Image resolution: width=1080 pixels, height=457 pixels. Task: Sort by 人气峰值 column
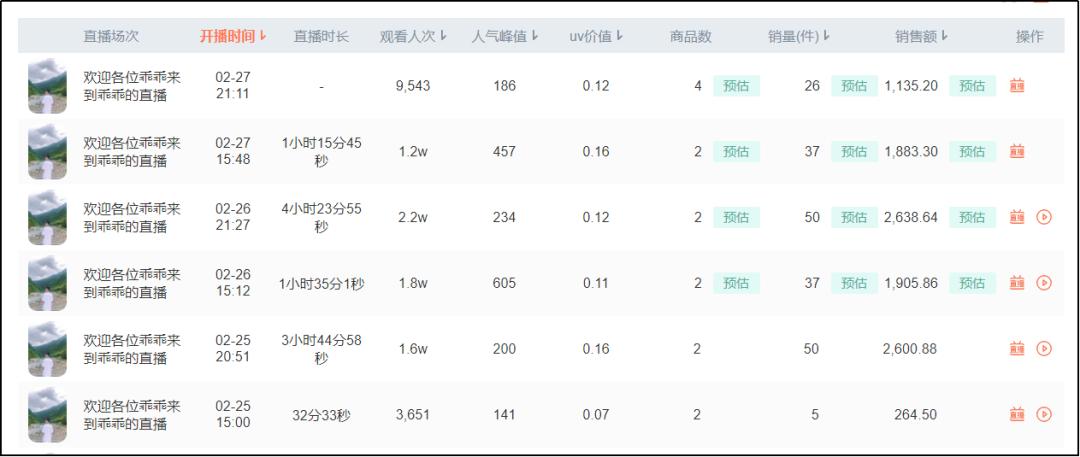(x=505, y=37)
